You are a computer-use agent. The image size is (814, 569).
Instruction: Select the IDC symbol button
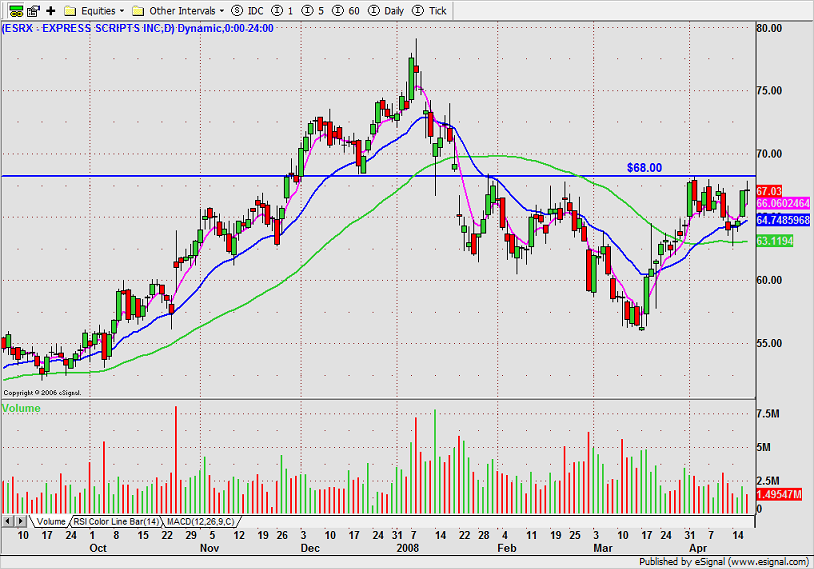coord(247,11)
